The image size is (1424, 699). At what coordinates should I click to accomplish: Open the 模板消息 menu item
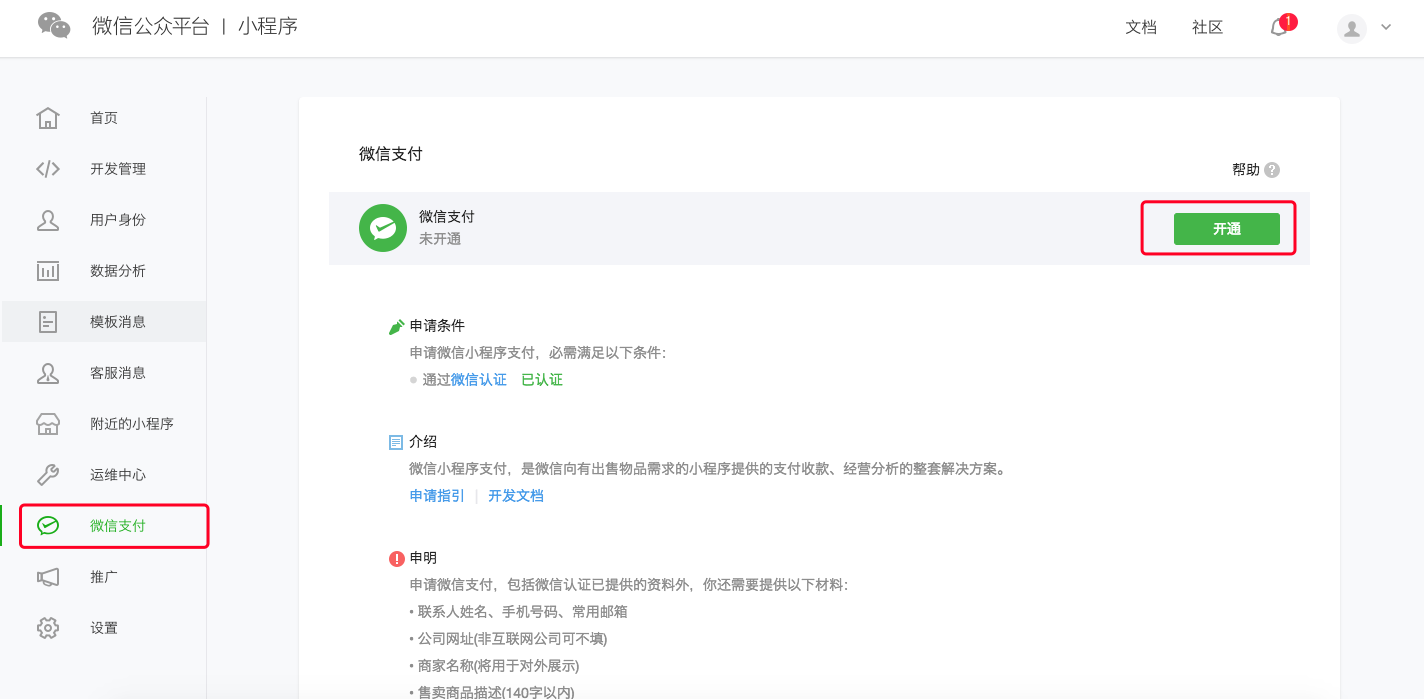tap(117, 322)
